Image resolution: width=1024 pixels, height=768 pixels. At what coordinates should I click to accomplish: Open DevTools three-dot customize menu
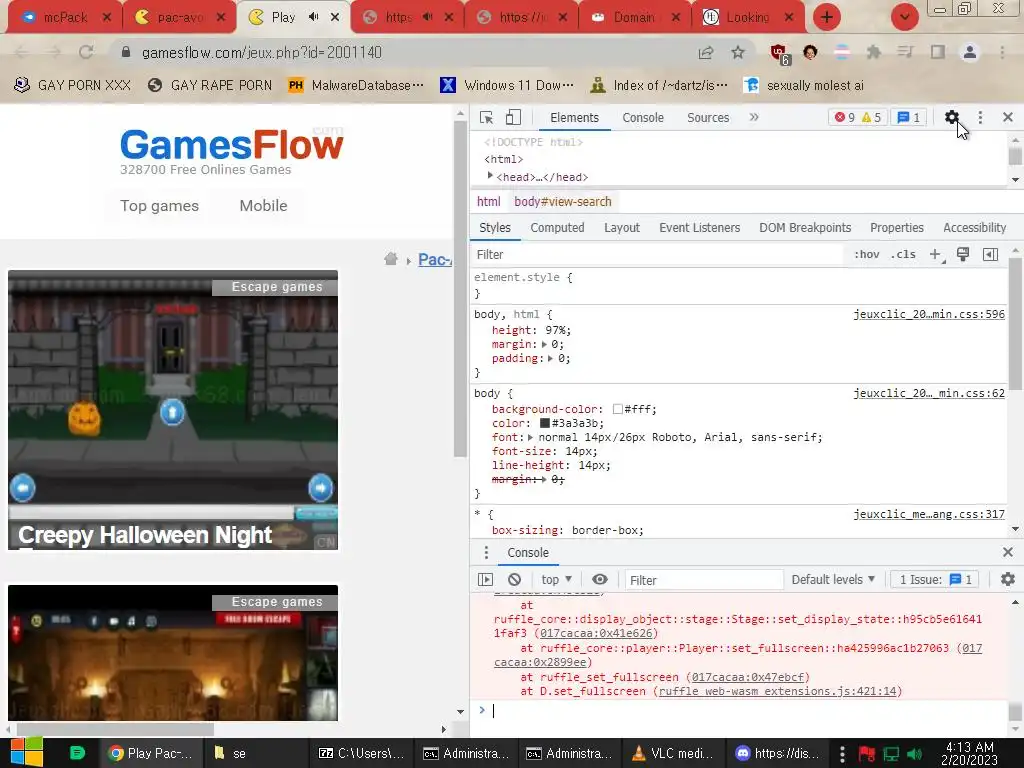(x=980, y=118)
